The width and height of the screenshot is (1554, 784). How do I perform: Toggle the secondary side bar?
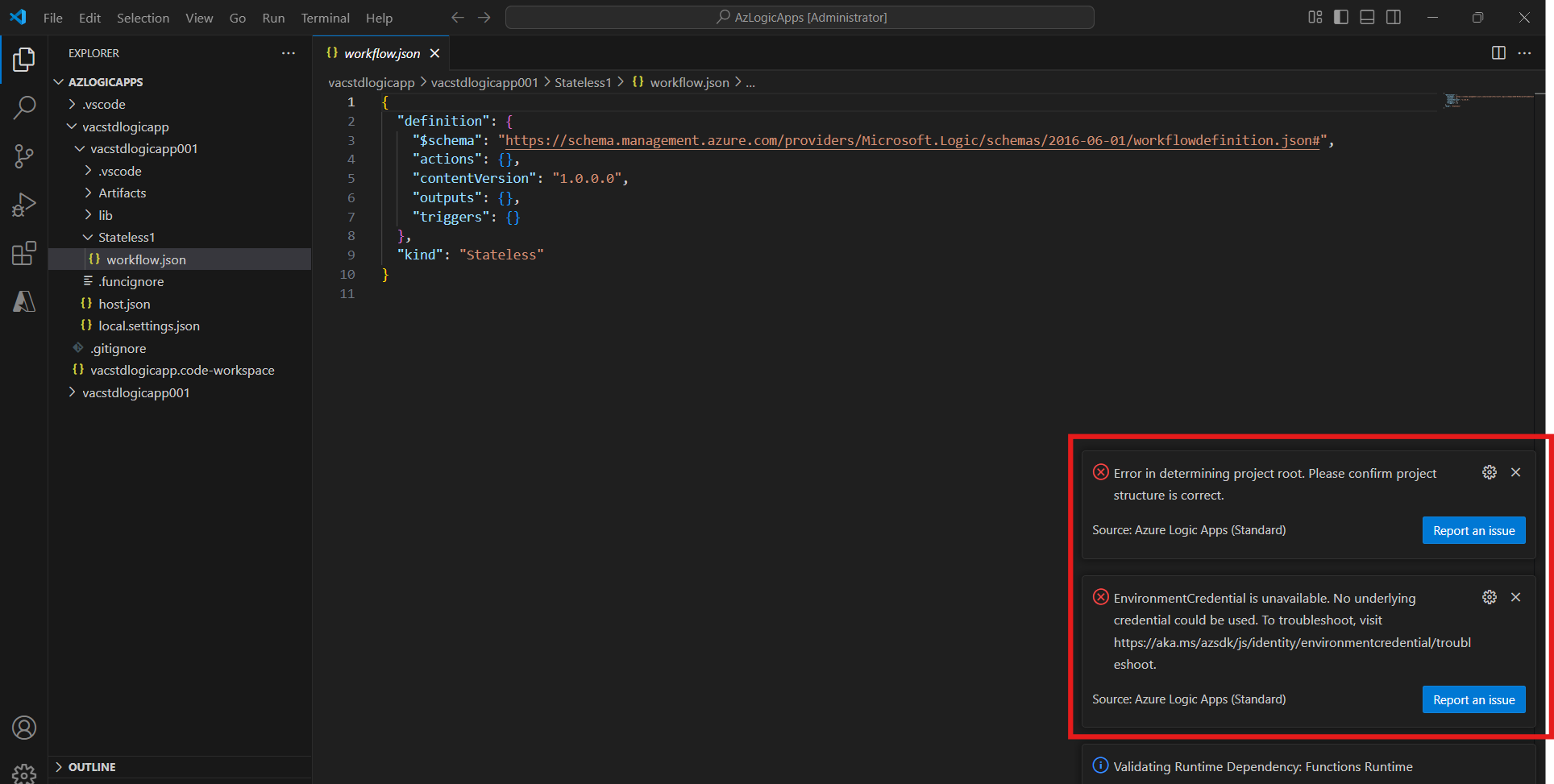pyautogui.click(x=1394, y=17)
